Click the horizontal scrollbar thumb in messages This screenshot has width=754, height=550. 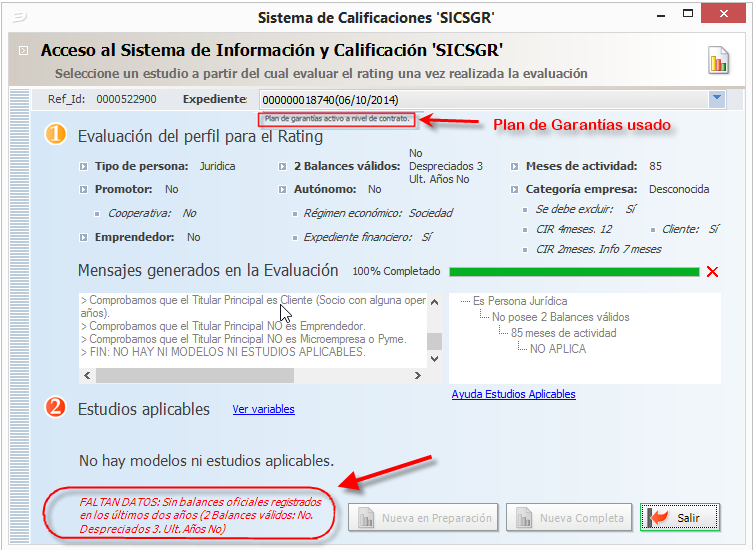click(x=195, y=375)
